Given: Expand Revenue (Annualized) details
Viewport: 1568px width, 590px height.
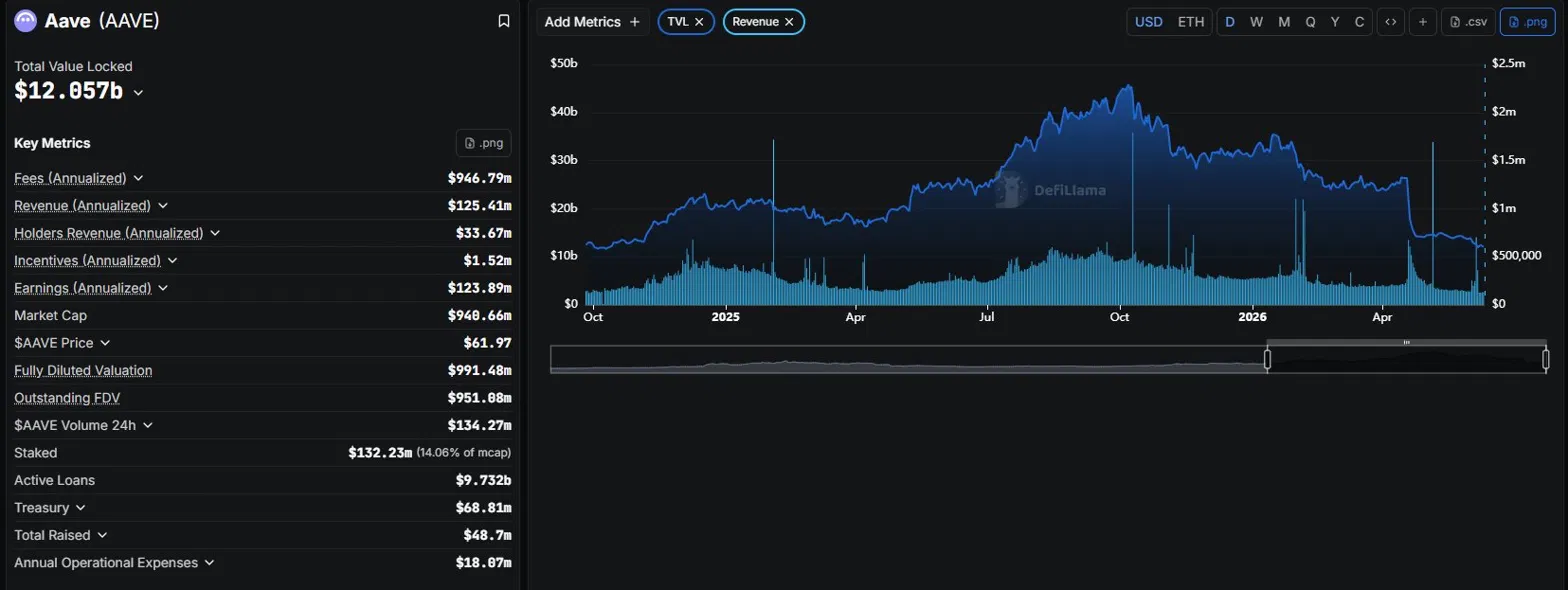Looking at the screenshot, I should tap(163, 205).
